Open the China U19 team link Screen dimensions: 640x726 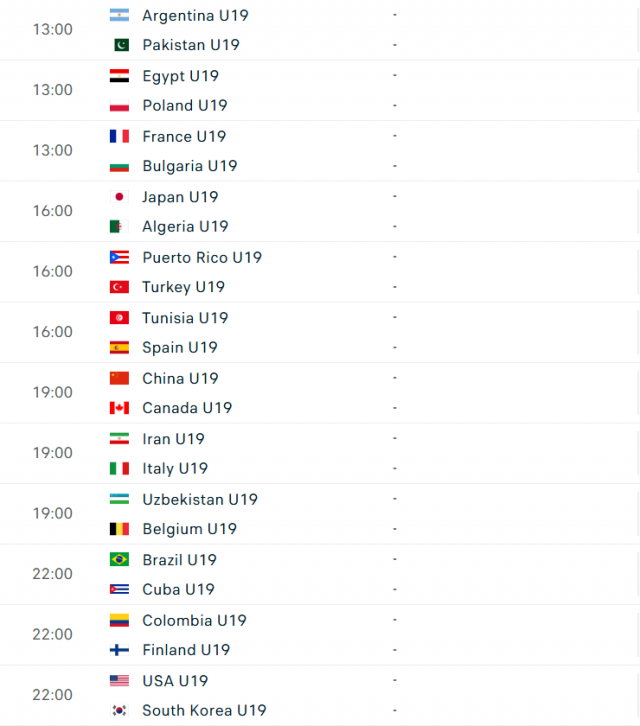pos(180,378)
